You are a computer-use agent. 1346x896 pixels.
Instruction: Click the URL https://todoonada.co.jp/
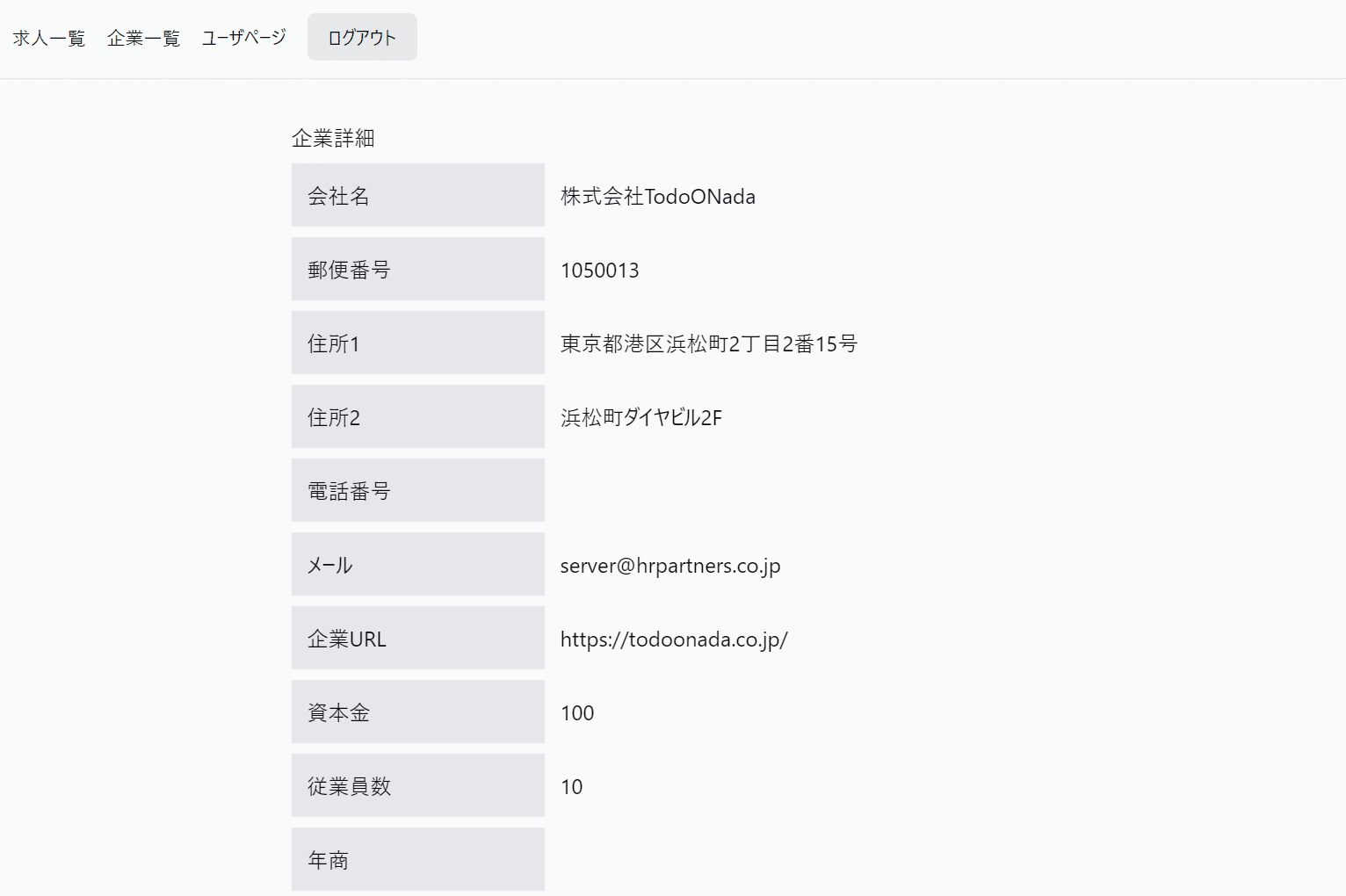(x=673, y=639)
